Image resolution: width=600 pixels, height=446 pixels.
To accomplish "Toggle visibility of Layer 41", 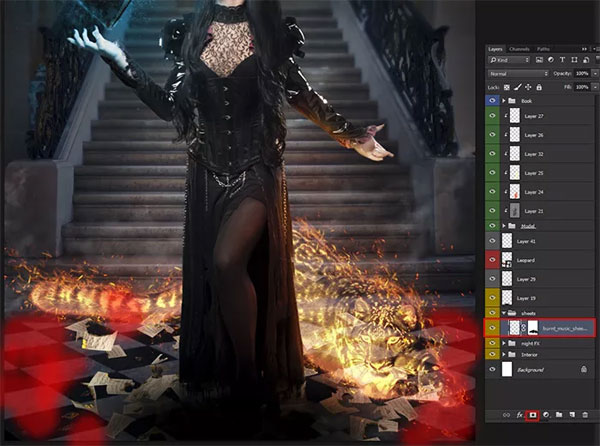I will pos(492,241).
